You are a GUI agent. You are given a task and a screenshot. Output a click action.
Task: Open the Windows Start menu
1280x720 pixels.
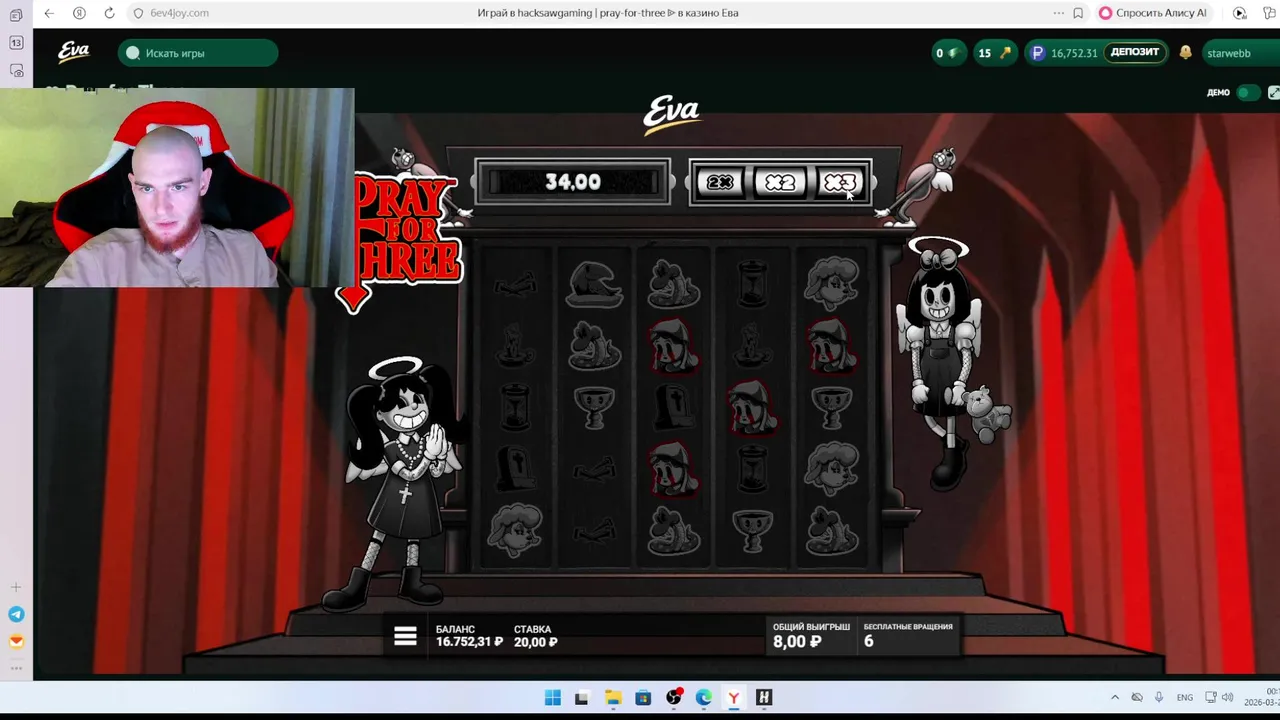tap(552, 697)
